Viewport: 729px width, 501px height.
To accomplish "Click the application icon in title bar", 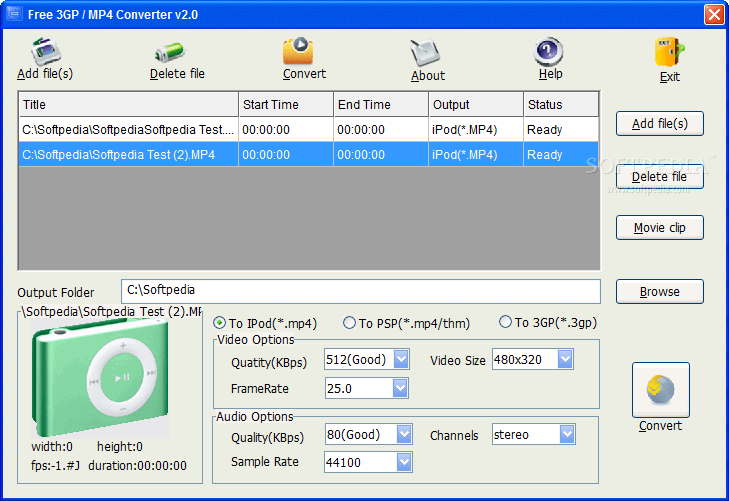I will click(x=14, y=13).
